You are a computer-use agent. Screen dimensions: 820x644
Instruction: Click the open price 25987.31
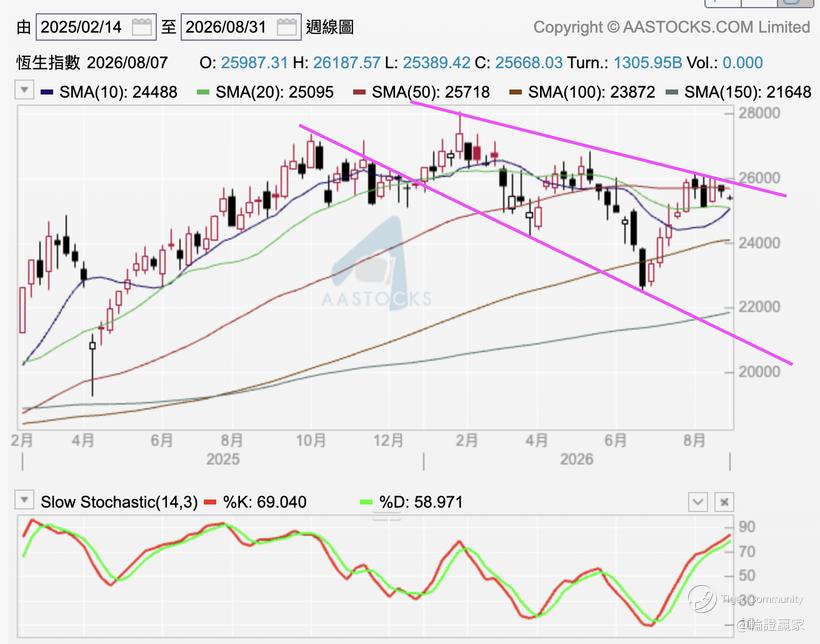click(254, 63)
